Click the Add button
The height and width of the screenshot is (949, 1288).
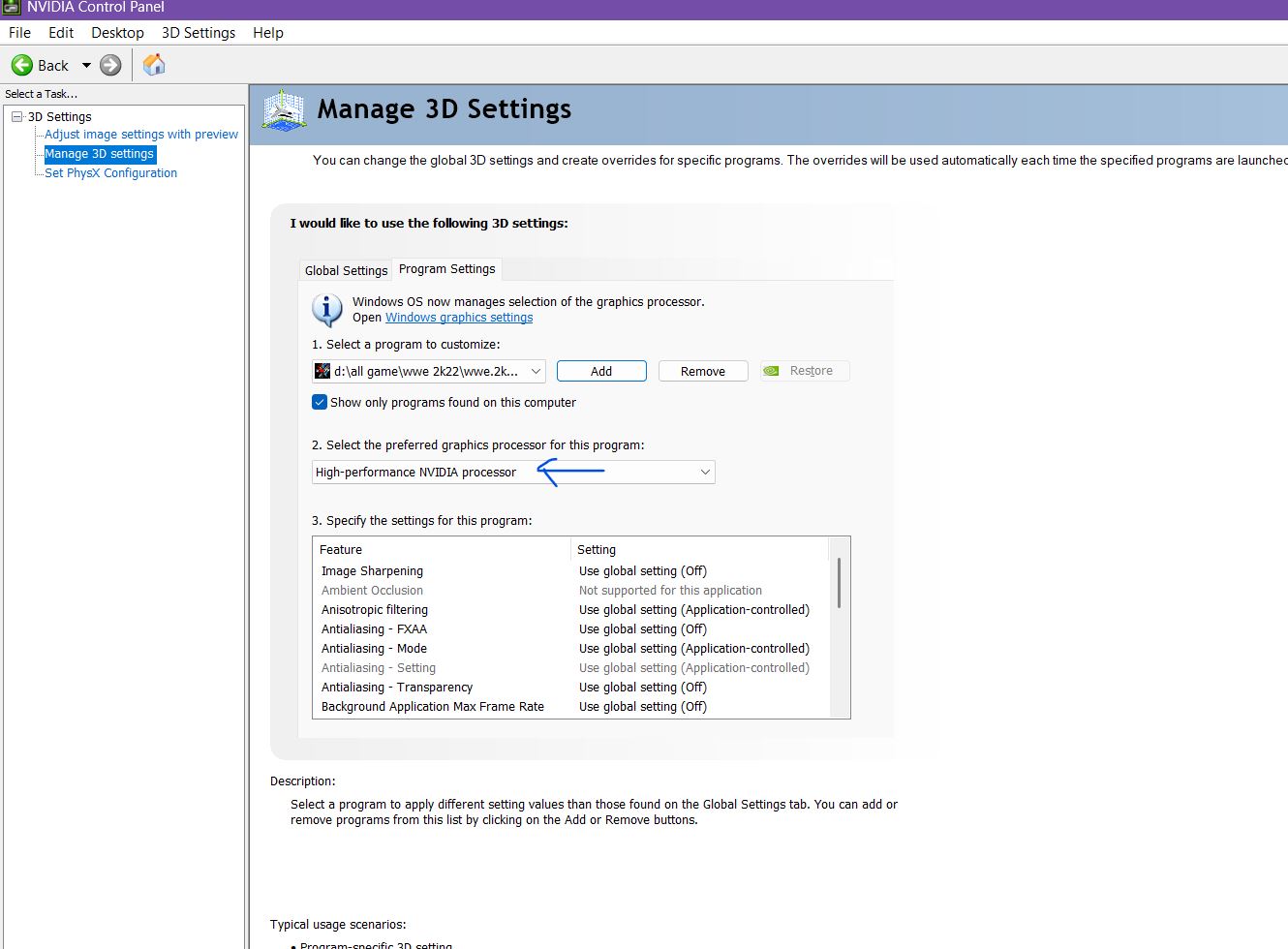[x=601, y=371]
